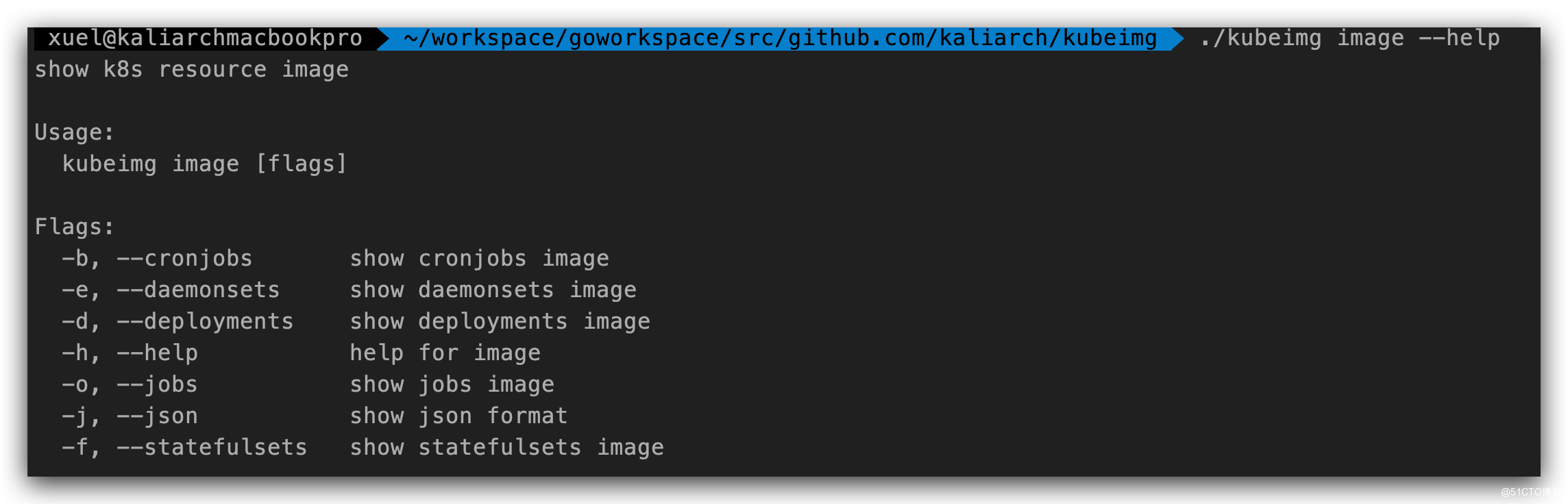
Task: Click the 'show k8s resource image' line
Action: tap(192, 70)
